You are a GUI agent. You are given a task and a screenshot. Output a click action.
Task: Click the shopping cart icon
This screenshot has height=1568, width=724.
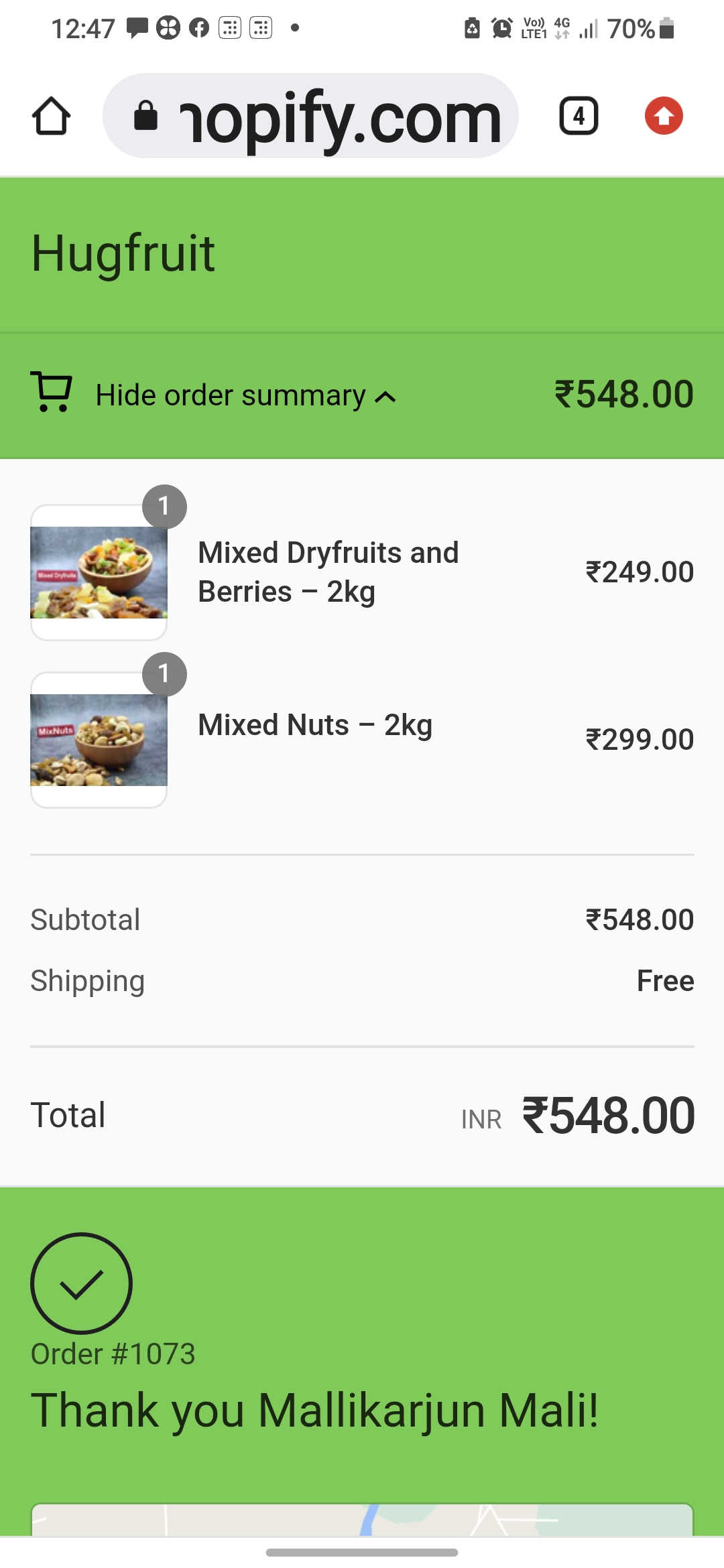(52, 392)
